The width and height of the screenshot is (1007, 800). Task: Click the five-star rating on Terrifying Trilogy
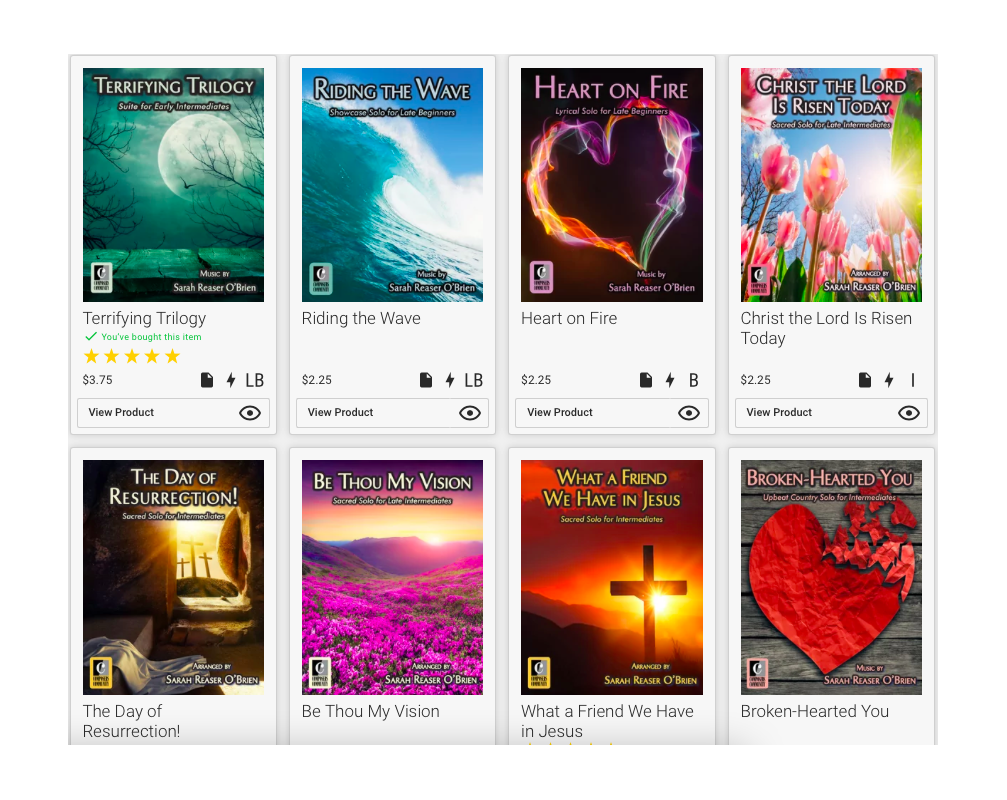point(132,356)
